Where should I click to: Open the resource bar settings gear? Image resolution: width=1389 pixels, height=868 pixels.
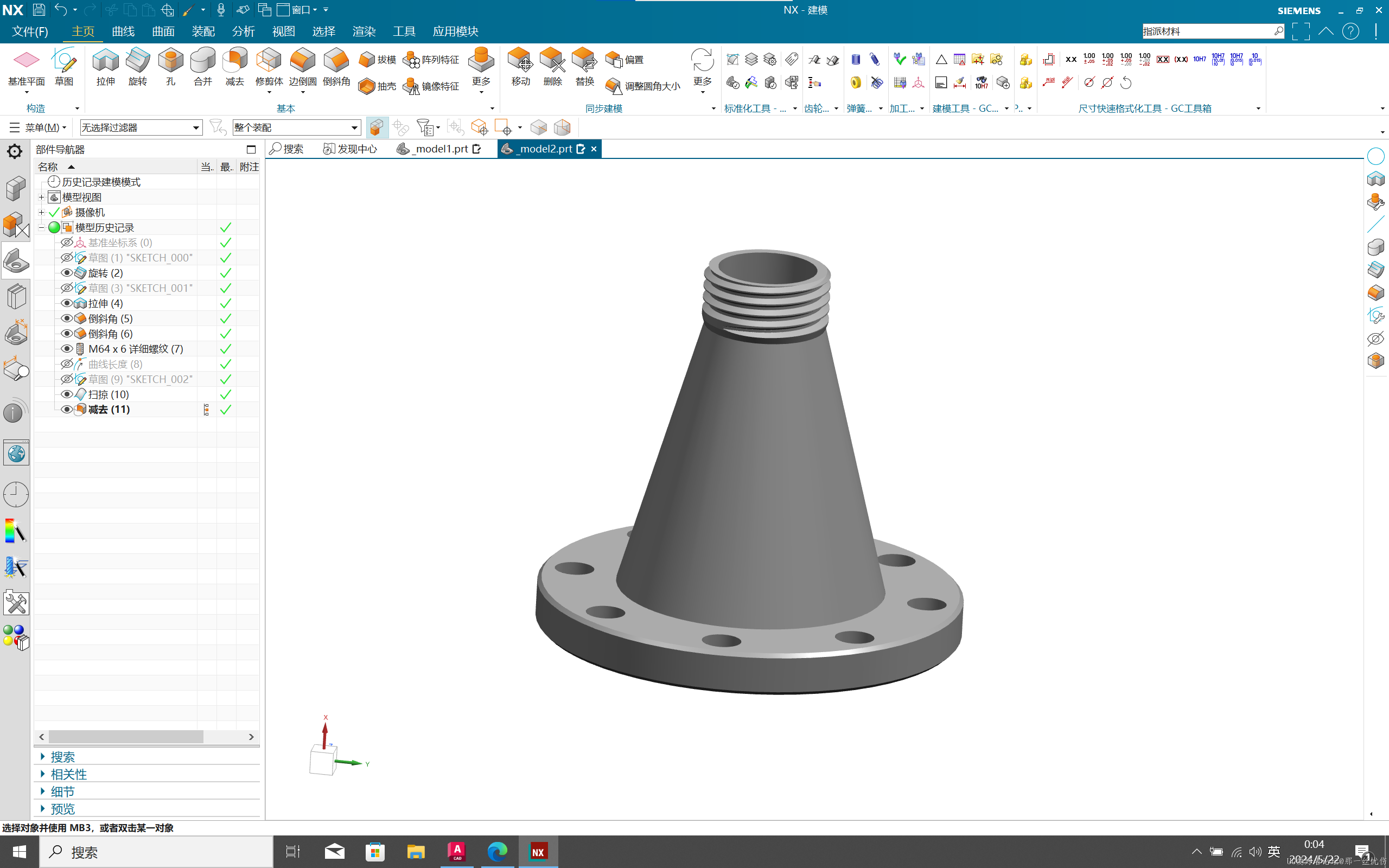pos(15,151)
